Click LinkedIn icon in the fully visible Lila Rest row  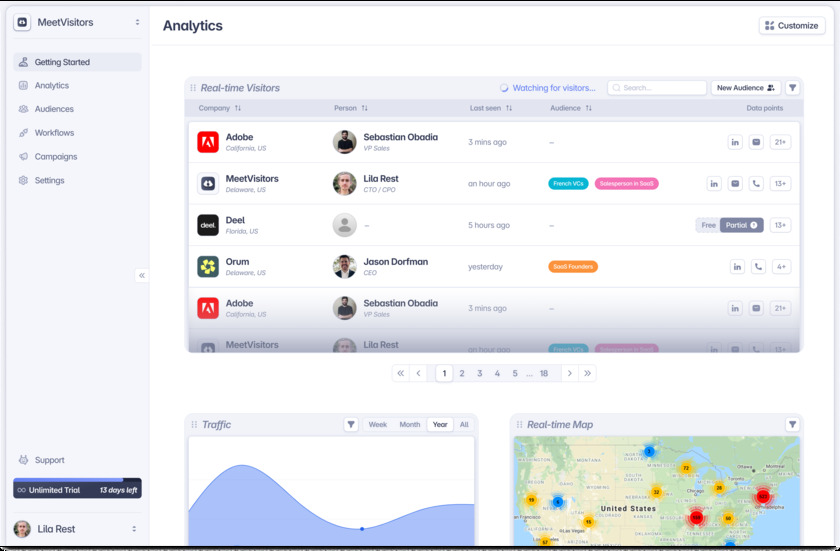714,184
